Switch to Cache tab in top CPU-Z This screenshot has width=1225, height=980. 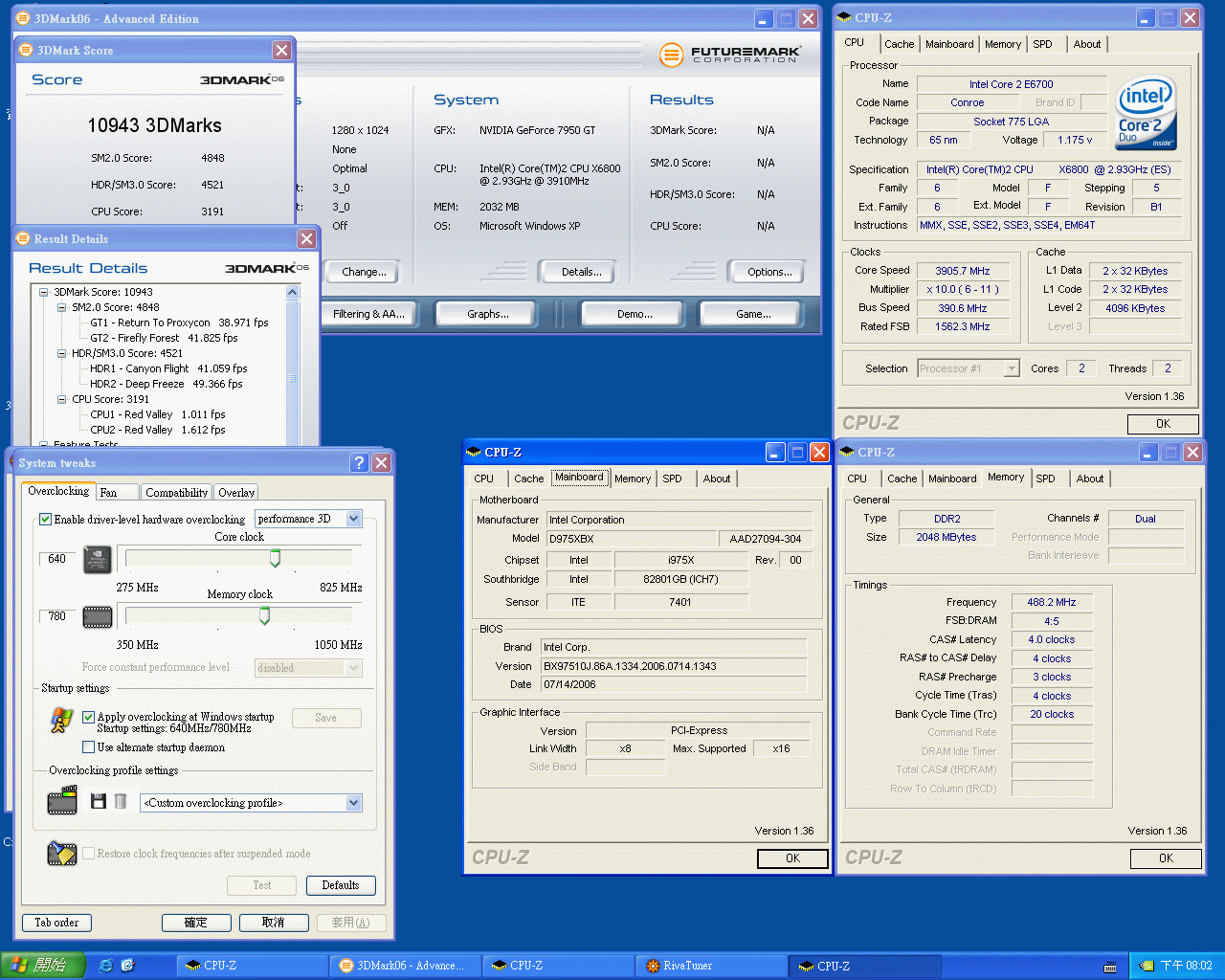pyautogui.click(x=899, y=44)
